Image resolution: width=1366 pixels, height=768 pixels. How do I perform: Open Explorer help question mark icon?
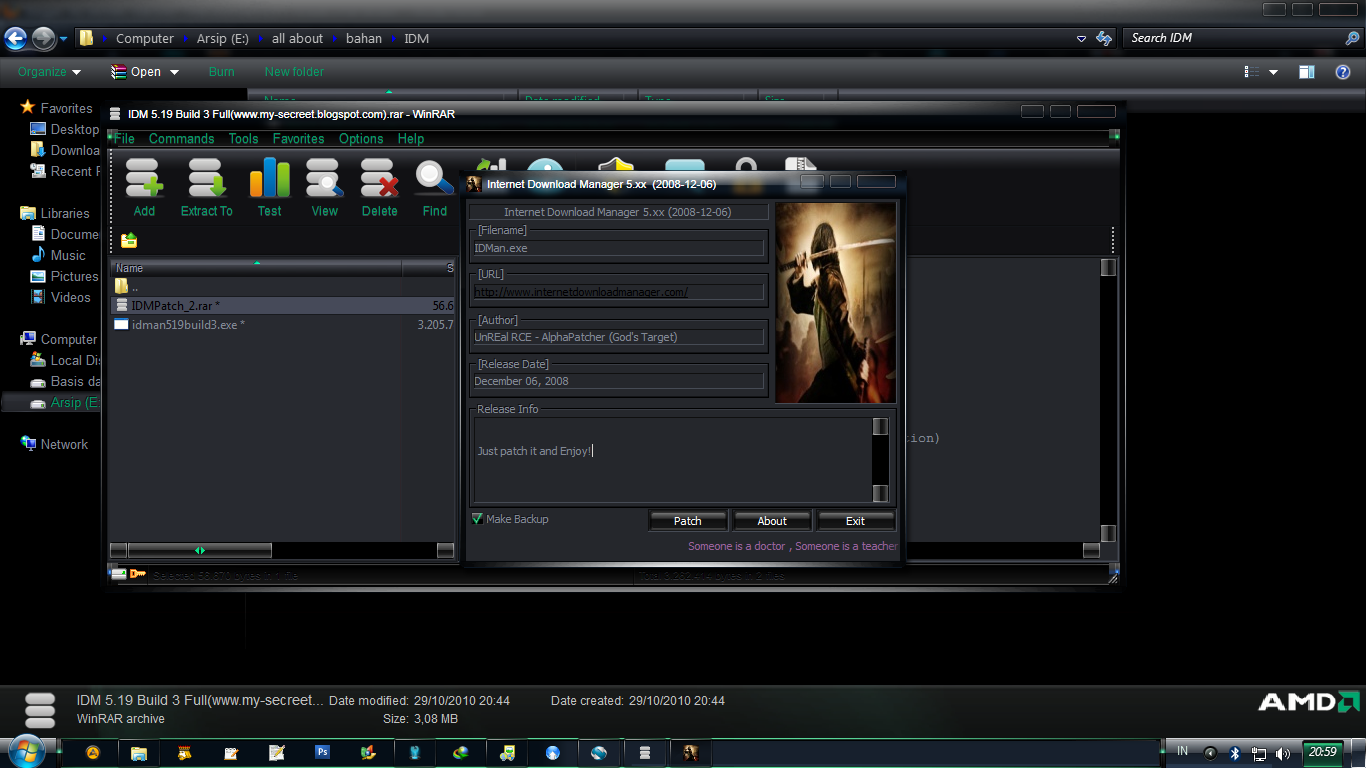(1343, 72)
